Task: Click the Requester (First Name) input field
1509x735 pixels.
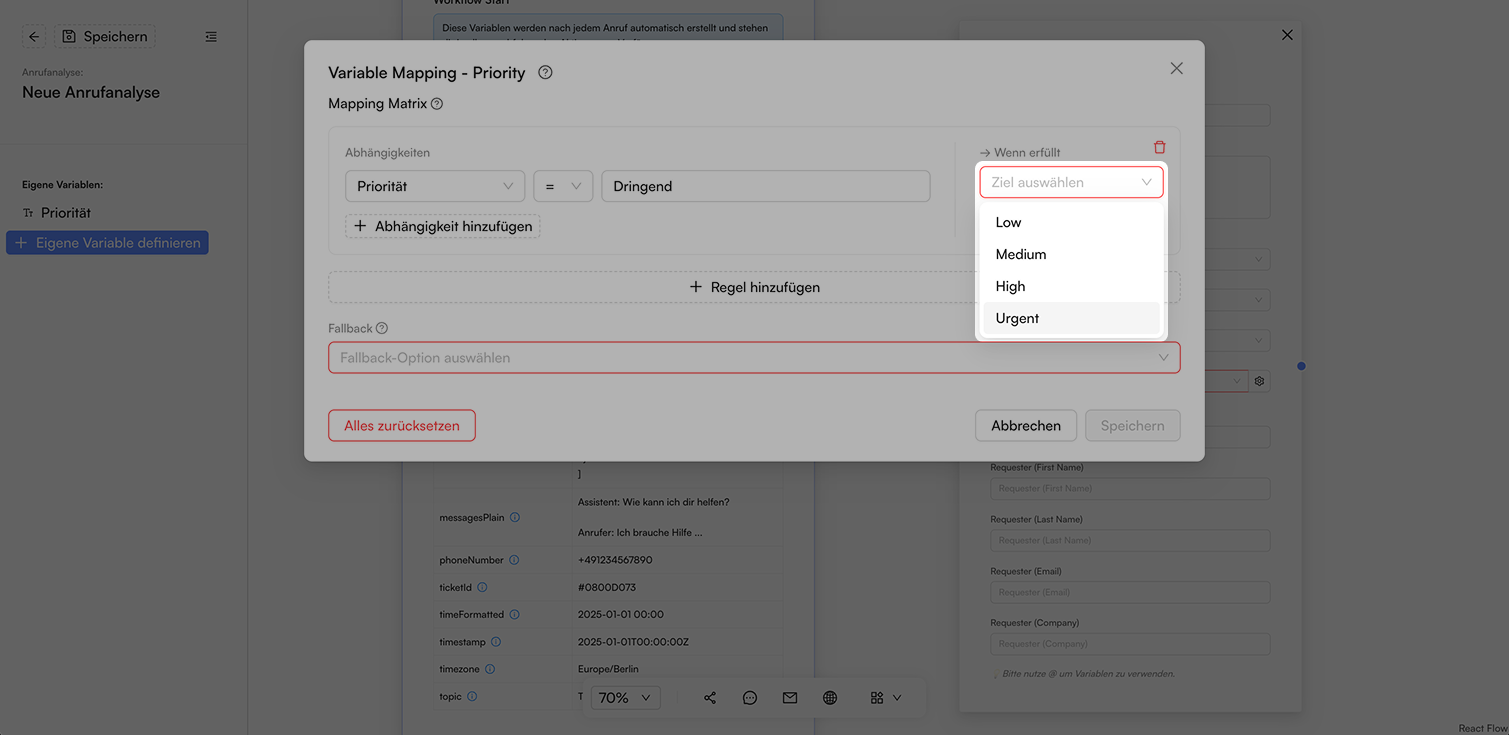Action: click(1130, 489)
